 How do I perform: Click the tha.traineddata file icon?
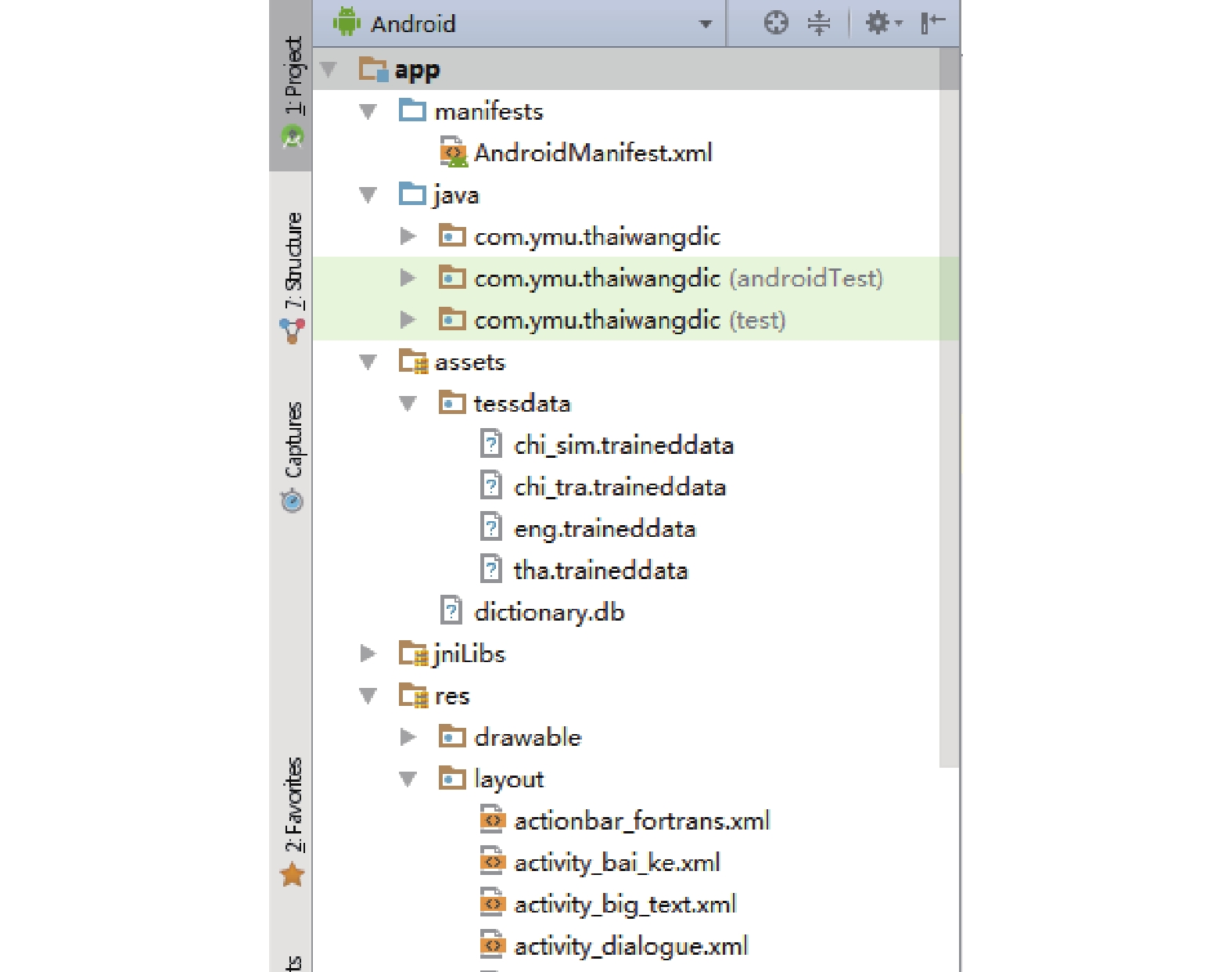pyautogui.click(x=490, y=569)
